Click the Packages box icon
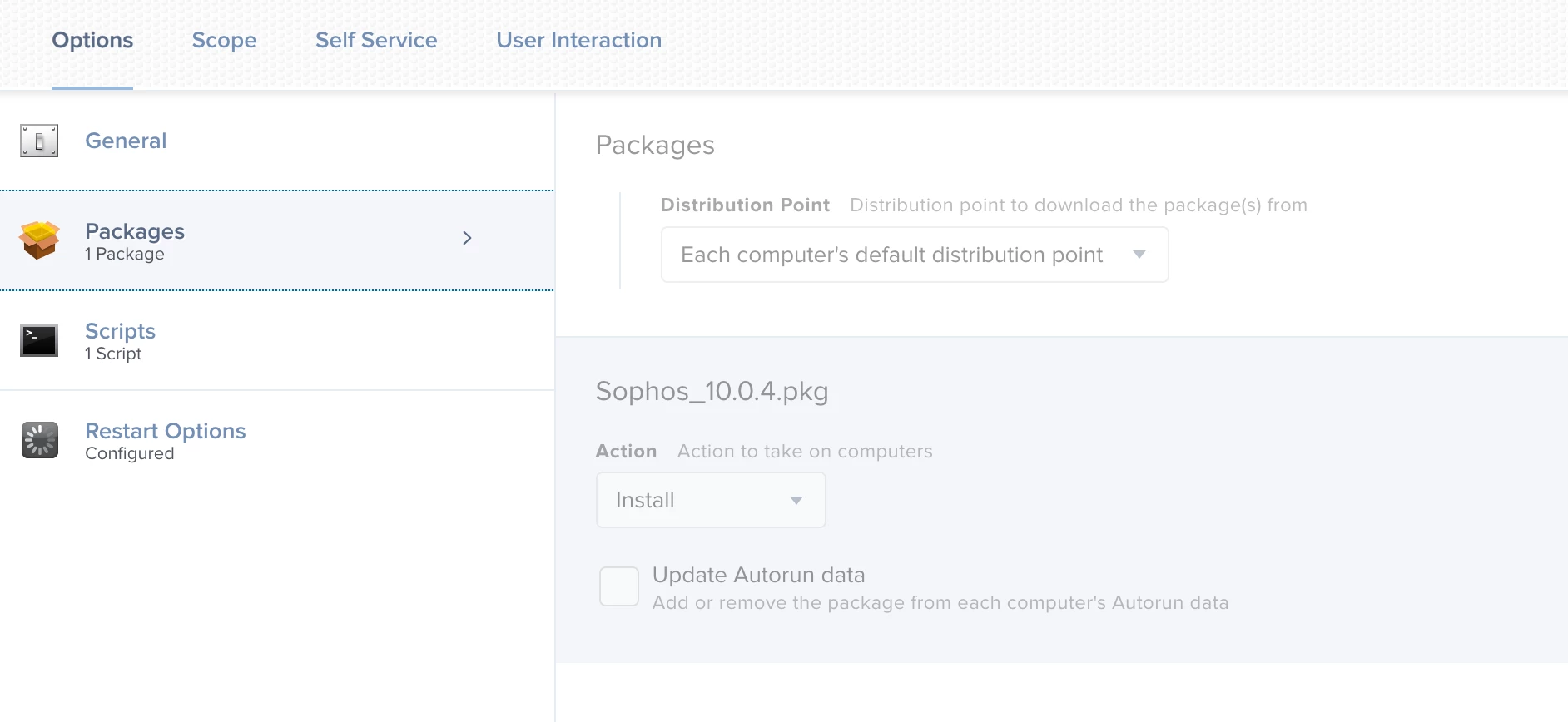The image size is (1568, 722). pos(39,240)
